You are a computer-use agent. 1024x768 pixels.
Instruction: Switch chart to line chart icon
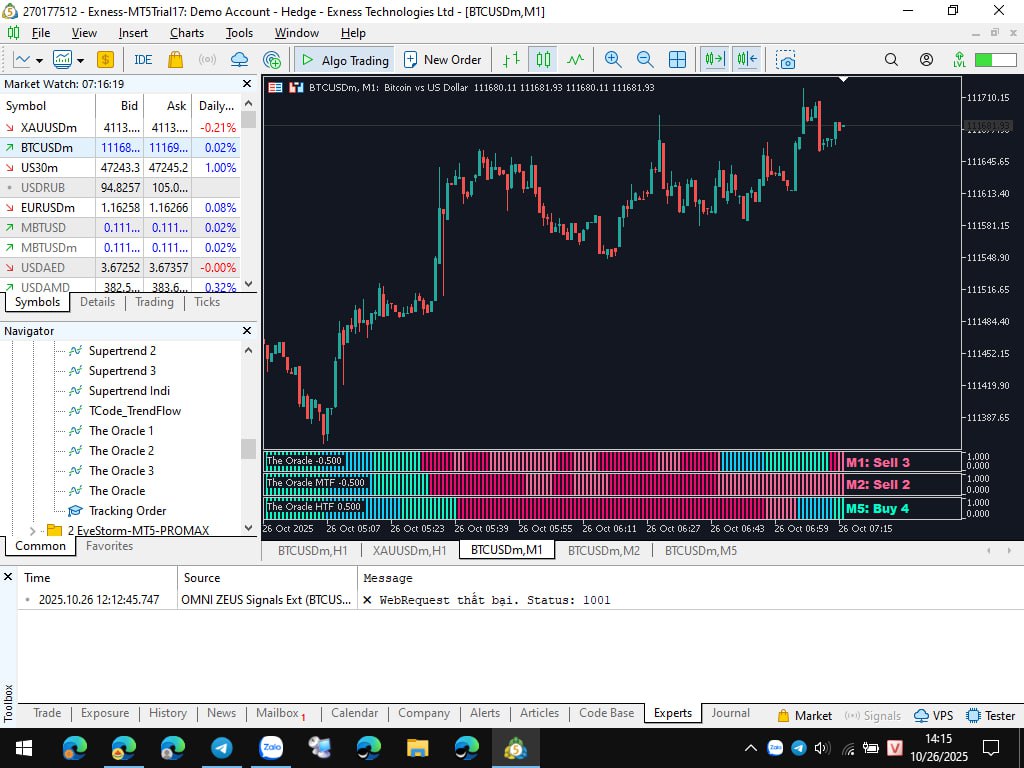click(575, 60)
